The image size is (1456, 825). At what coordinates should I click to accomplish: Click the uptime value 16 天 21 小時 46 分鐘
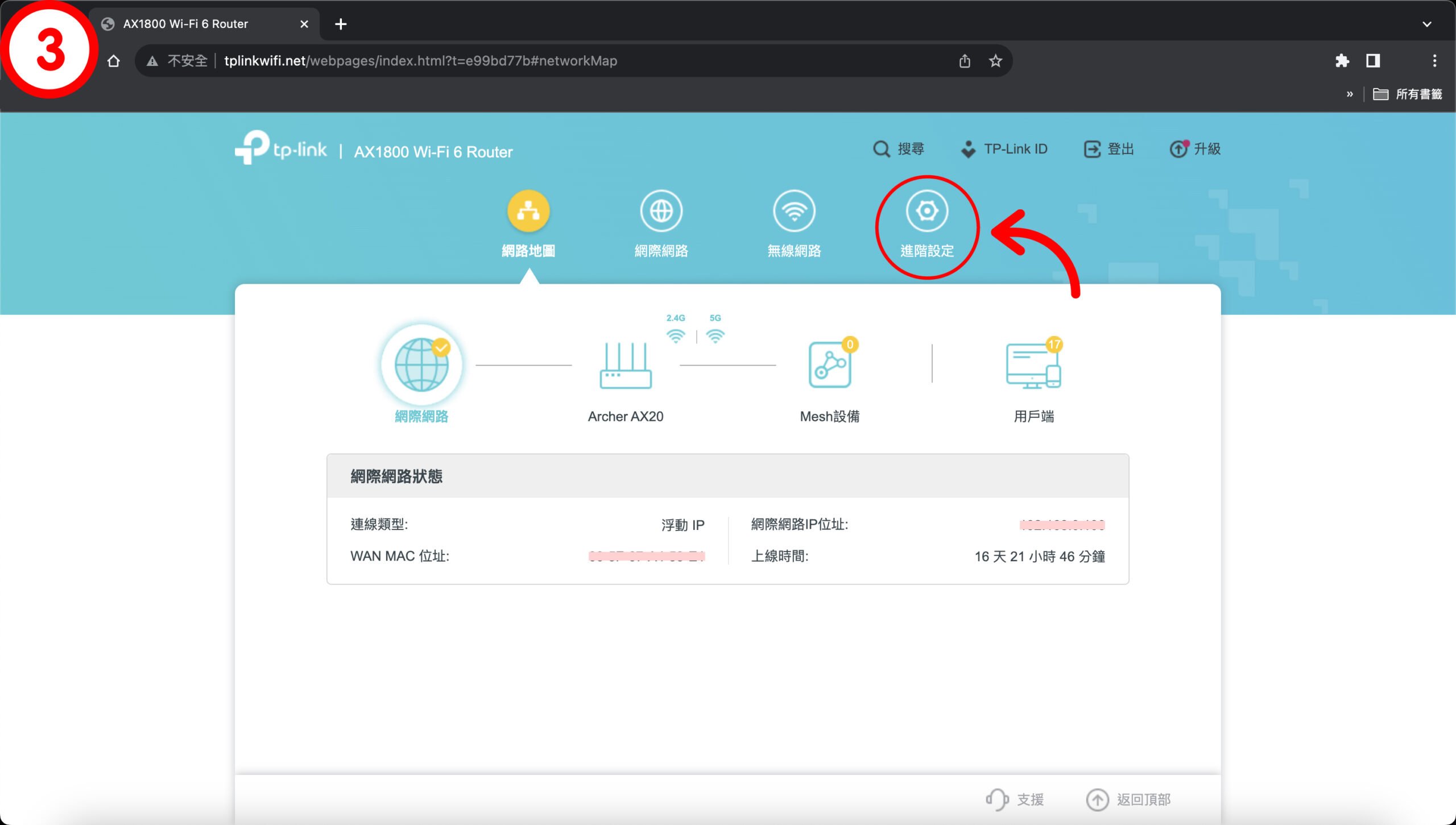(1040, 557)
